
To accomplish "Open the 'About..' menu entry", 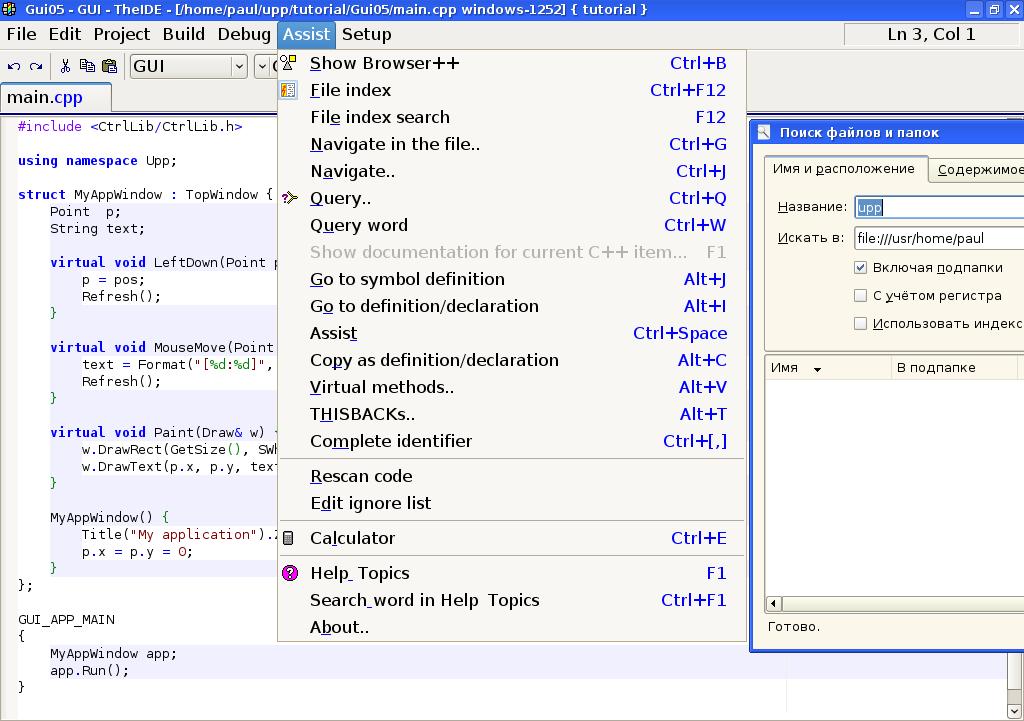I will pos(339,627).
